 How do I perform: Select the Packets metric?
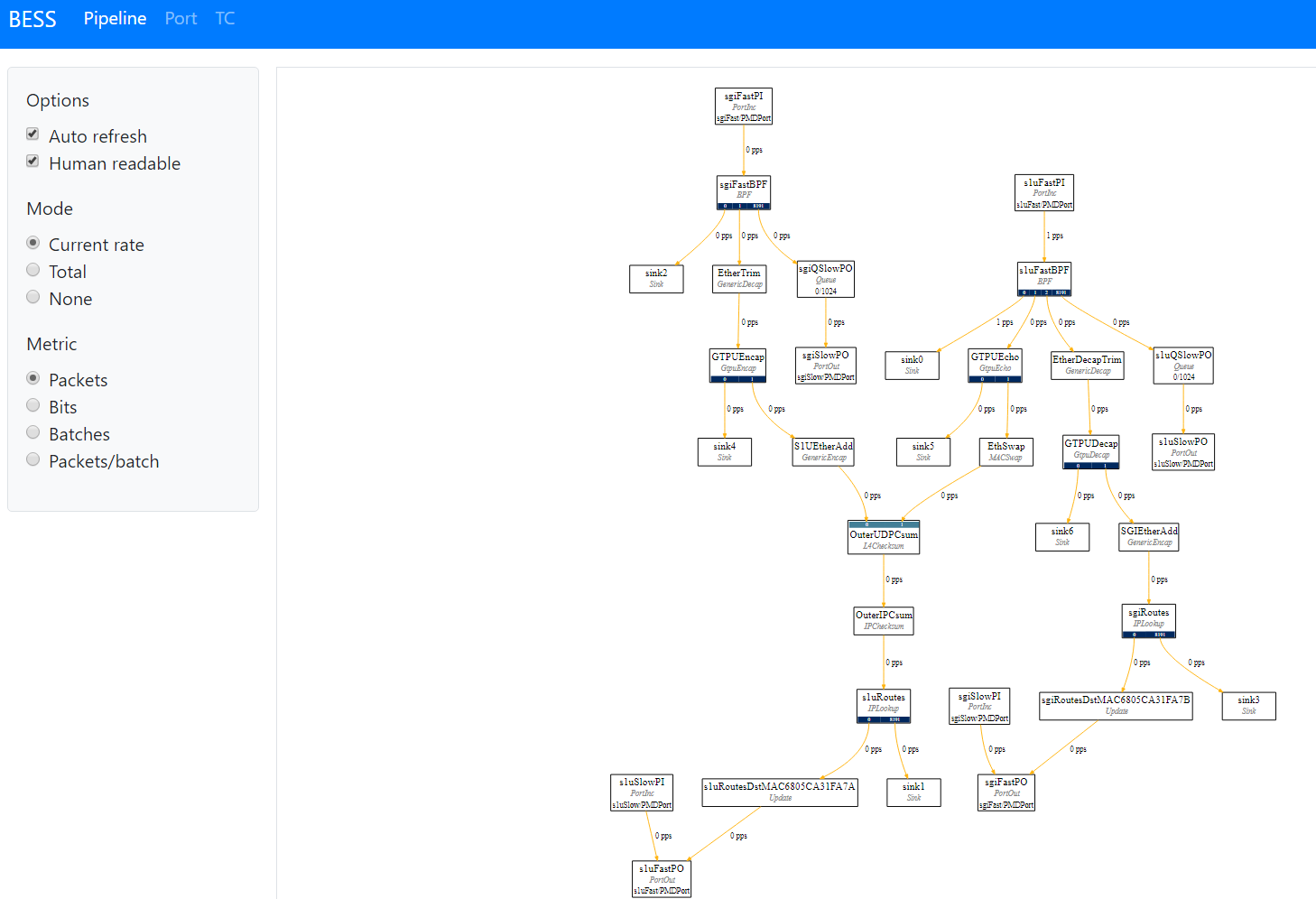click(33, 378)
